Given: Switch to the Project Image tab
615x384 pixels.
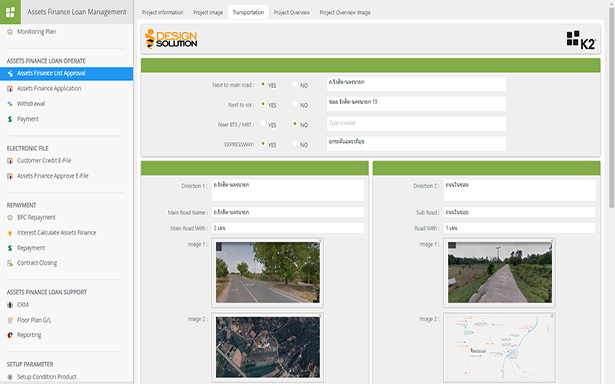Looking at the screenshot, I should [x=208, y=13].
